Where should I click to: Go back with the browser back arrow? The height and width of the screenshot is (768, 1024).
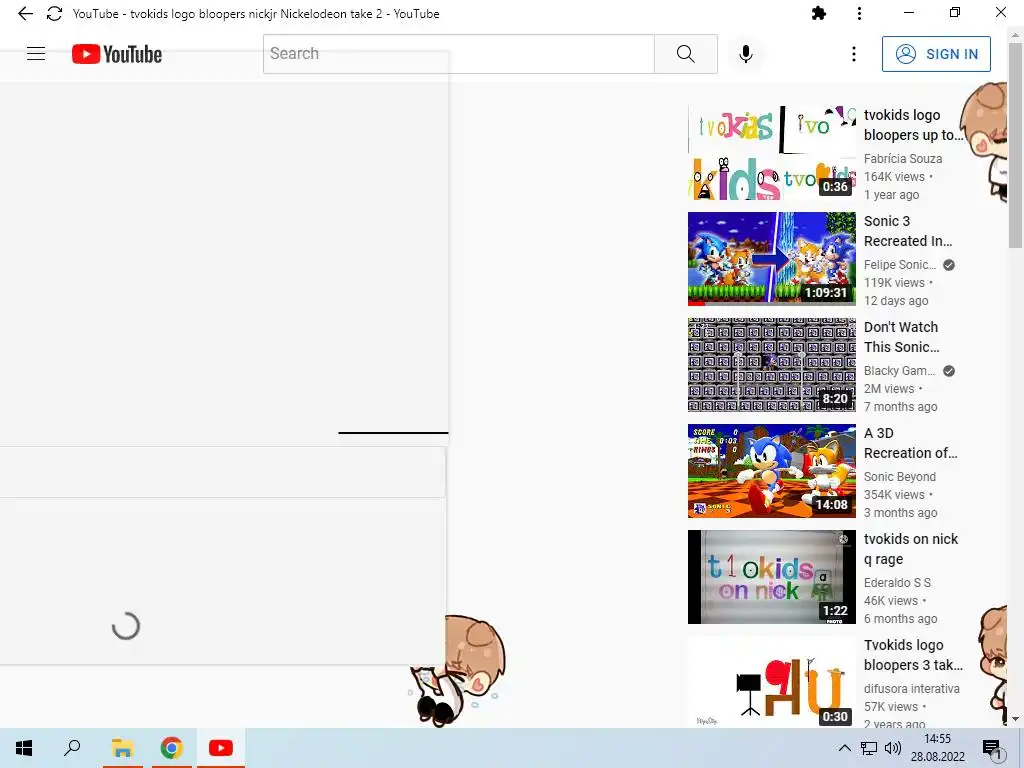(25, 14)
